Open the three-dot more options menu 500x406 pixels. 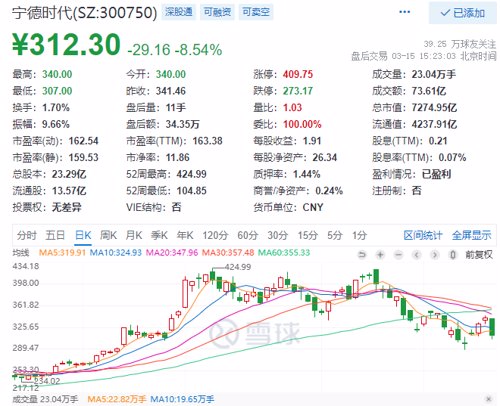(404, 12)
